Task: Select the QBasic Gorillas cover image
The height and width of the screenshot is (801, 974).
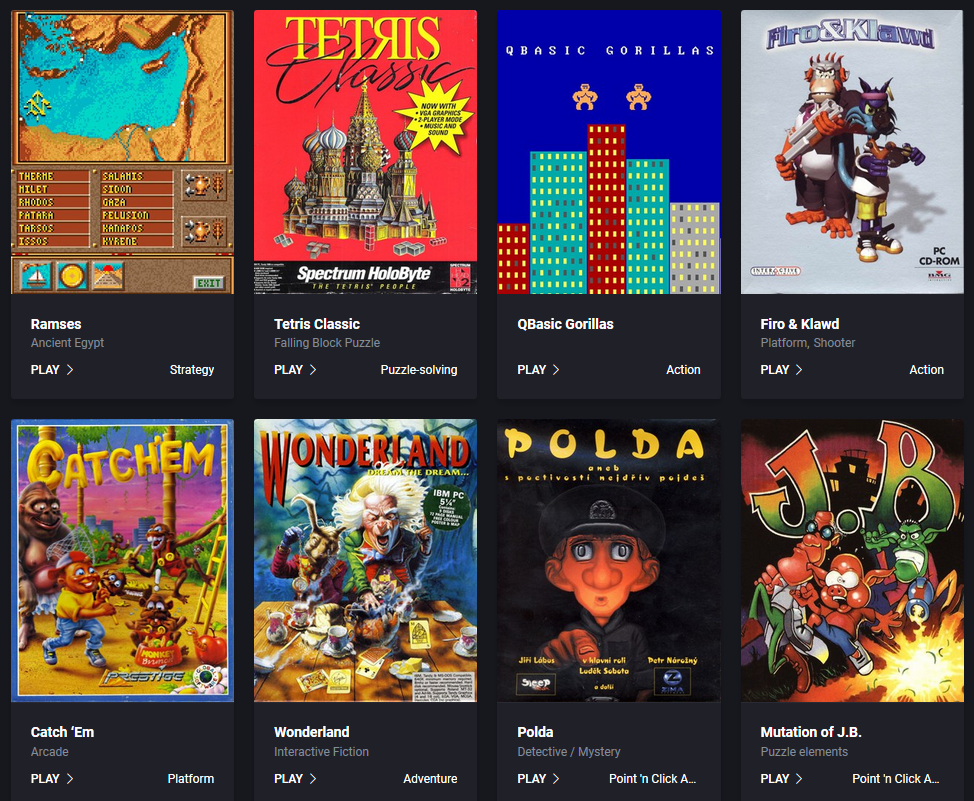Action: click(x=609, y=152)
